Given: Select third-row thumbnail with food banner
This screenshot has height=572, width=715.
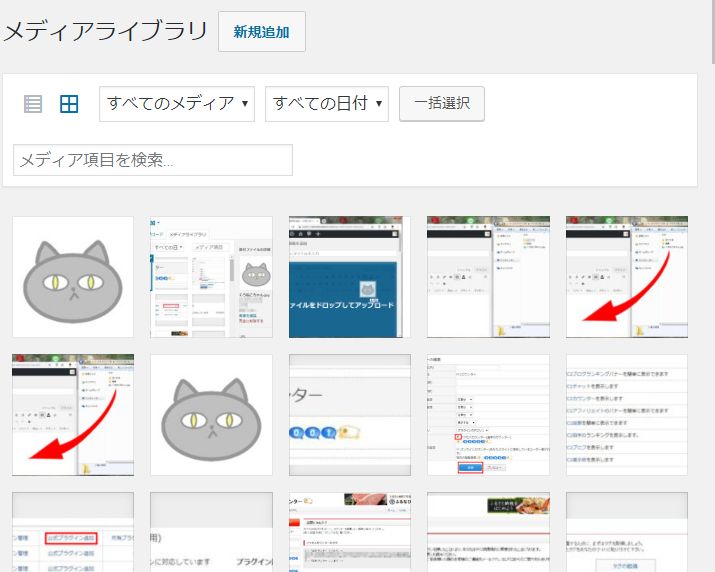Looking at the screenshot, I should [x=488, y=532].
